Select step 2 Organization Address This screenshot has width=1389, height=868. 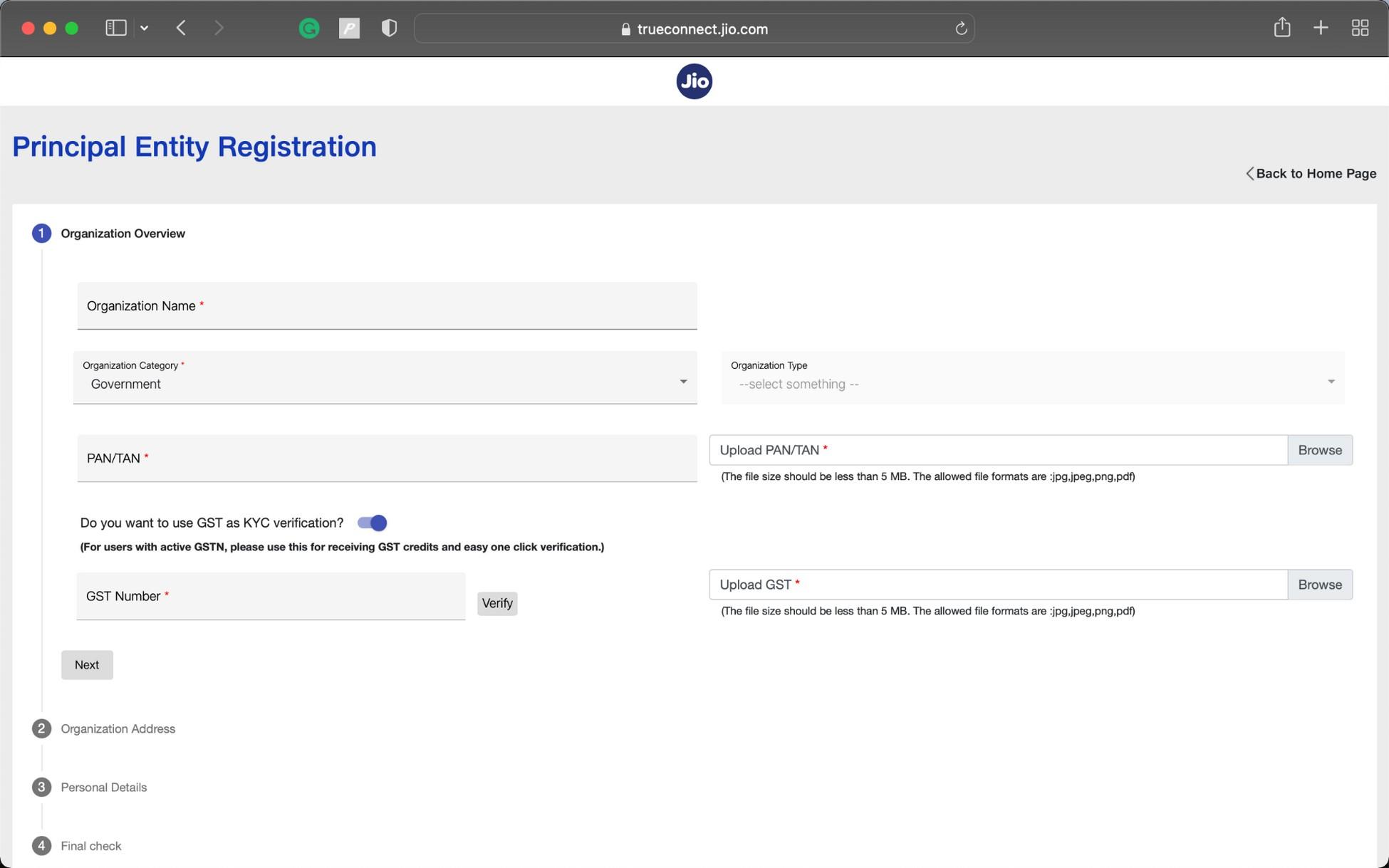(103, 728)
